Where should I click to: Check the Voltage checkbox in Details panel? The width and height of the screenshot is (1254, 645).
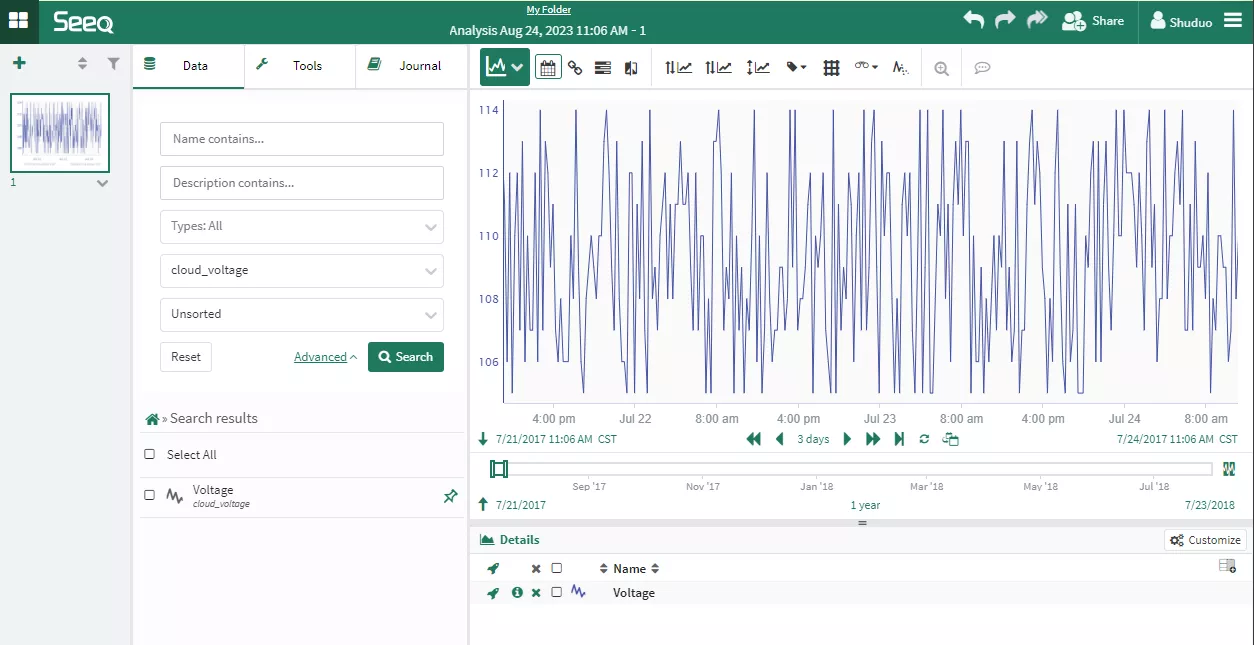click(x=557, y=592)
